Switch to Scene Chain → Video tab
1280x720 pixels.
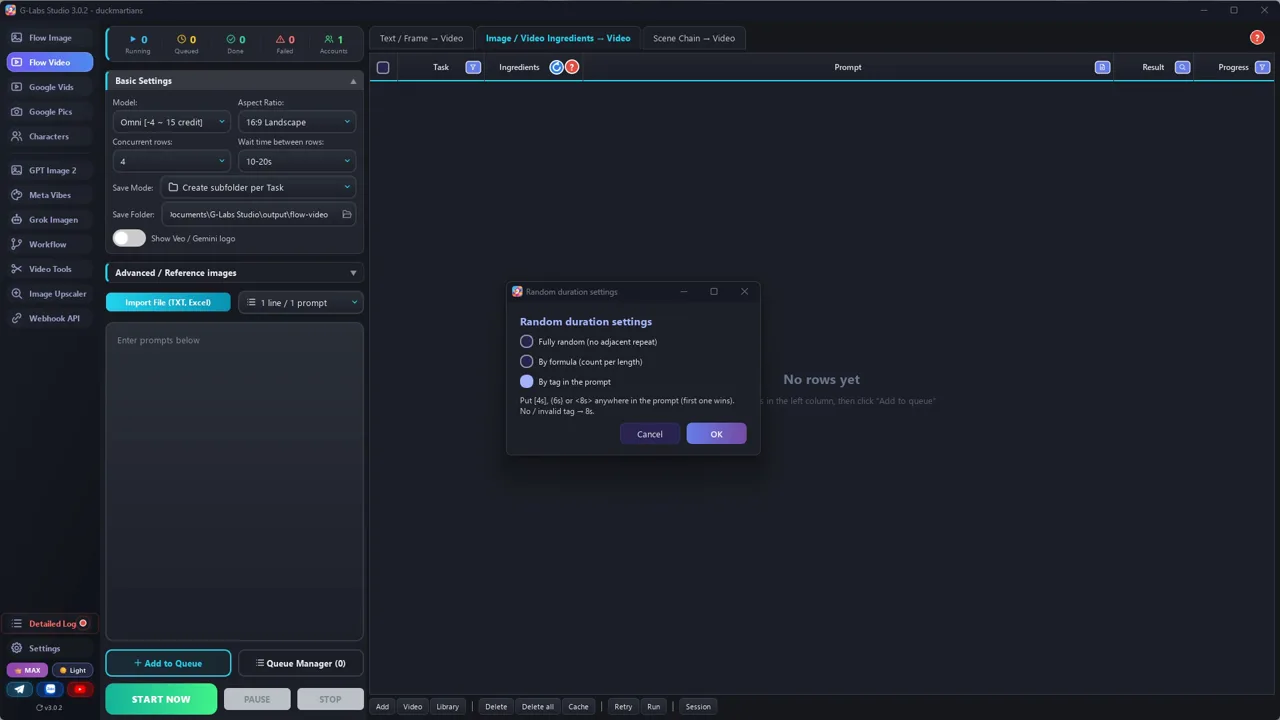click(694, 38)
